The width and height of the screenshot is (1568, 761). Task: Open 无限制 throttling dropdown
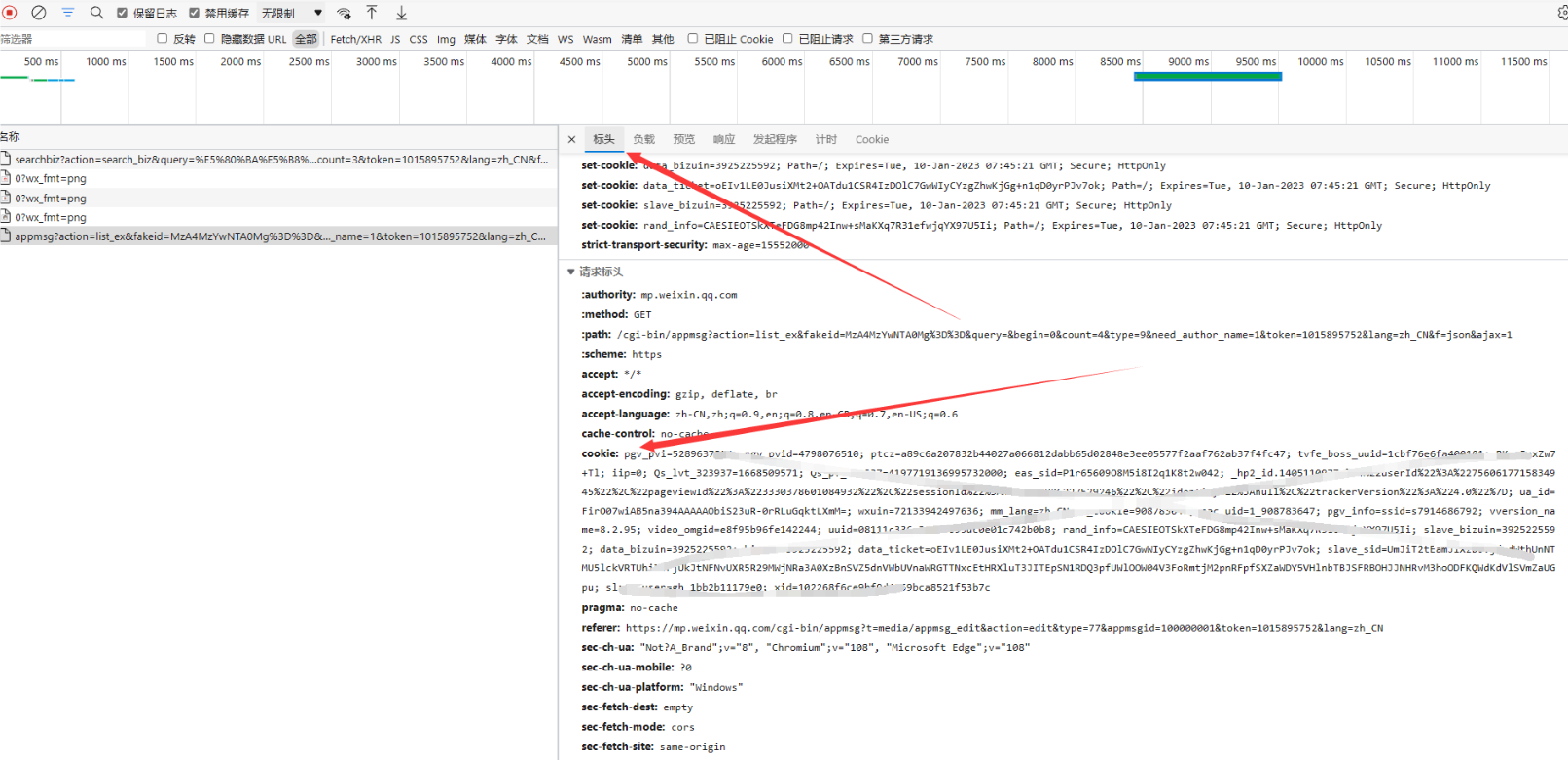coord(292,13)
